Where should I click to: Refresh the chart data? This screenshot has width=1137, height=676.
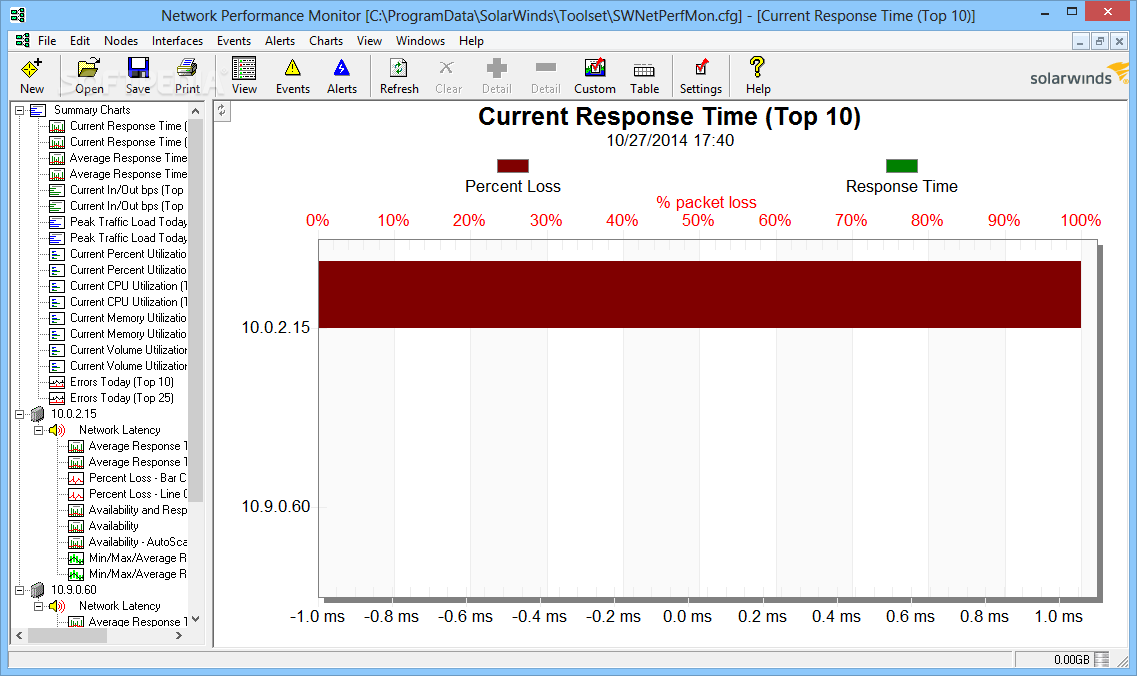click(x=399, y=69)
